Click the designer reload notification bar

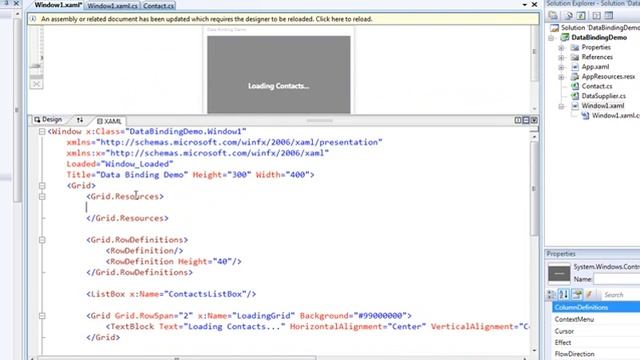[x=283, y=19]
